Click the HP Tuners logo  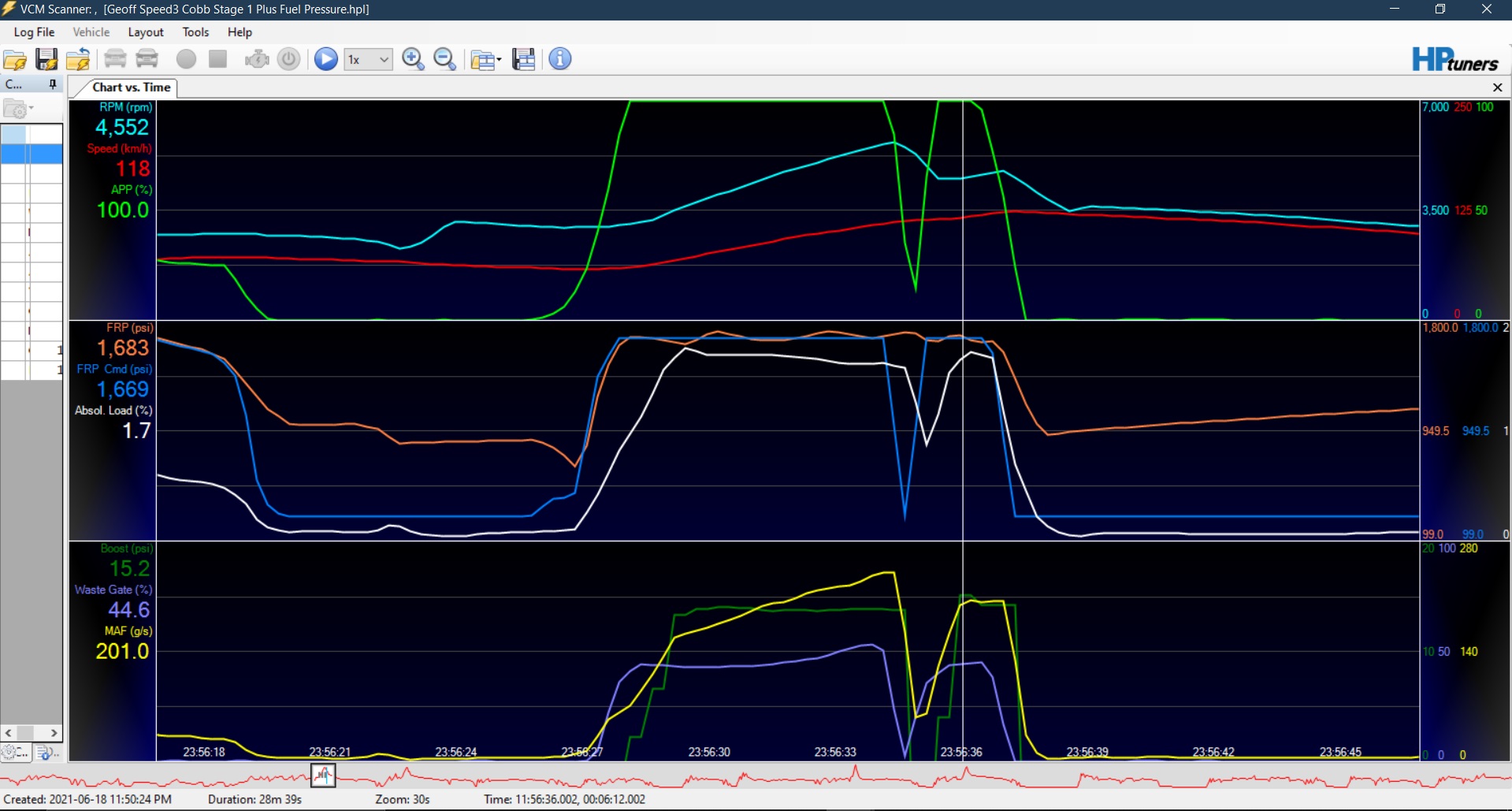click(1454, 59)
